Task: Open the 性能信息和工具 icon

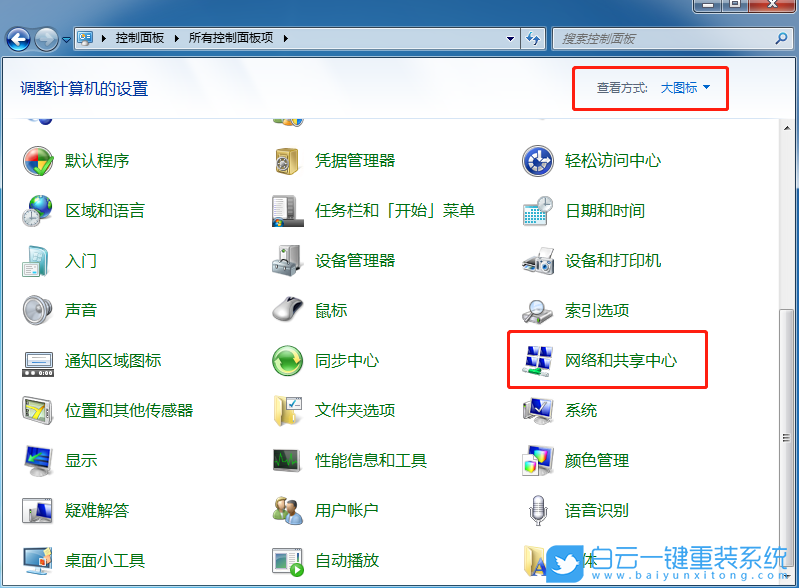Action: 287,461
